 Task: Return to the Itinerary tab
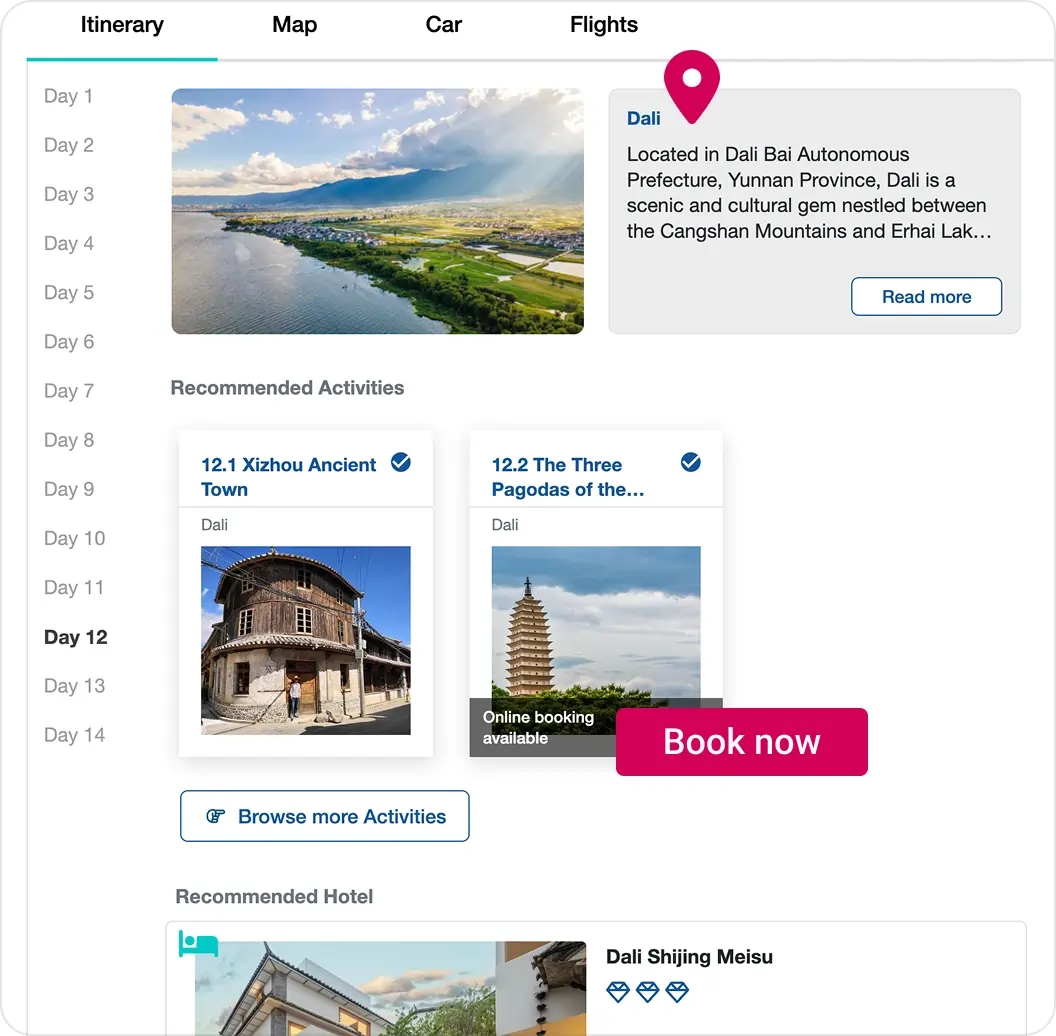122,25
